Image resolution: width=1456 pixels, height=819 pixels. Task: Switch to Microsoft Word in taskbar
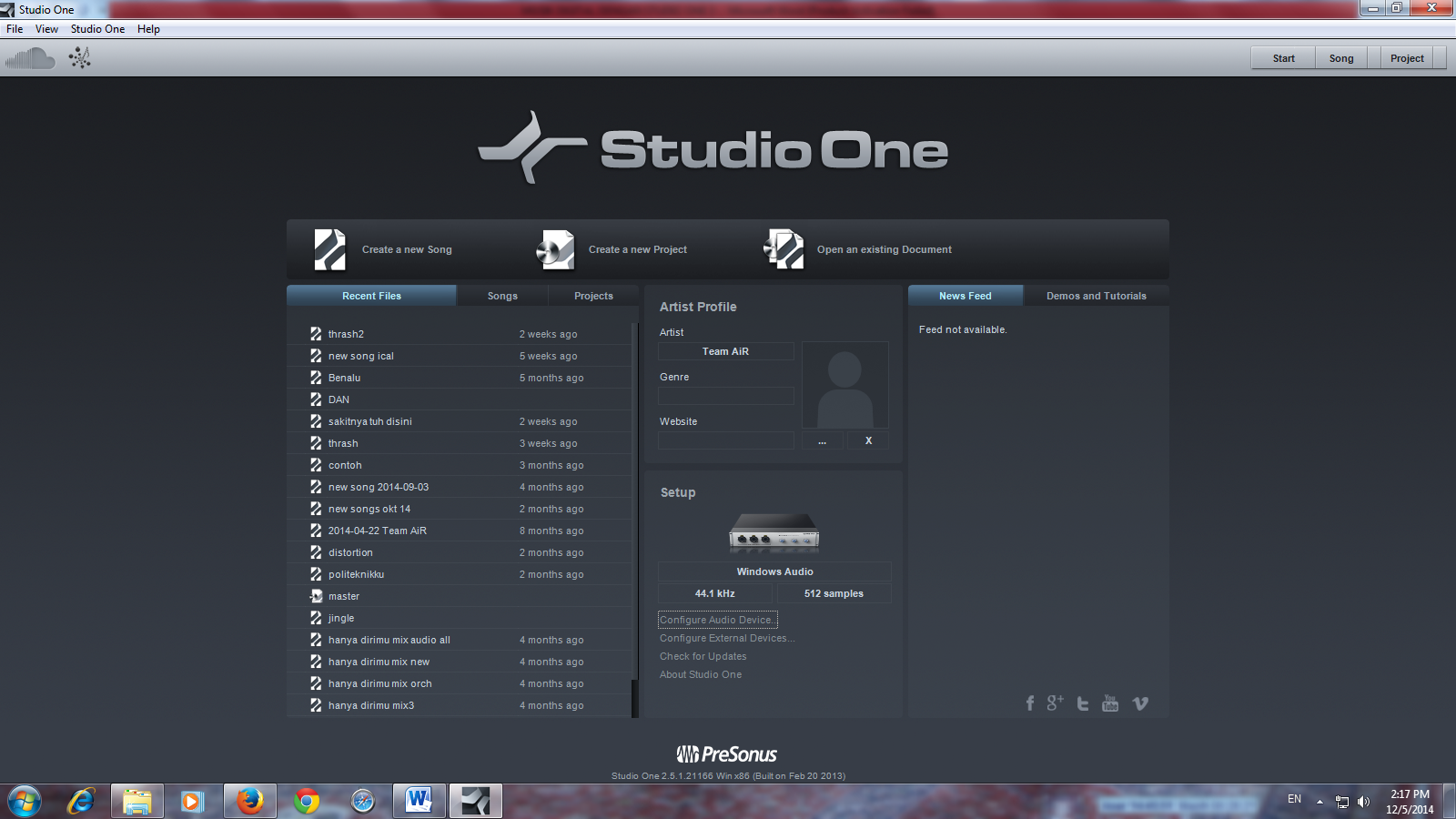(420, 802)
